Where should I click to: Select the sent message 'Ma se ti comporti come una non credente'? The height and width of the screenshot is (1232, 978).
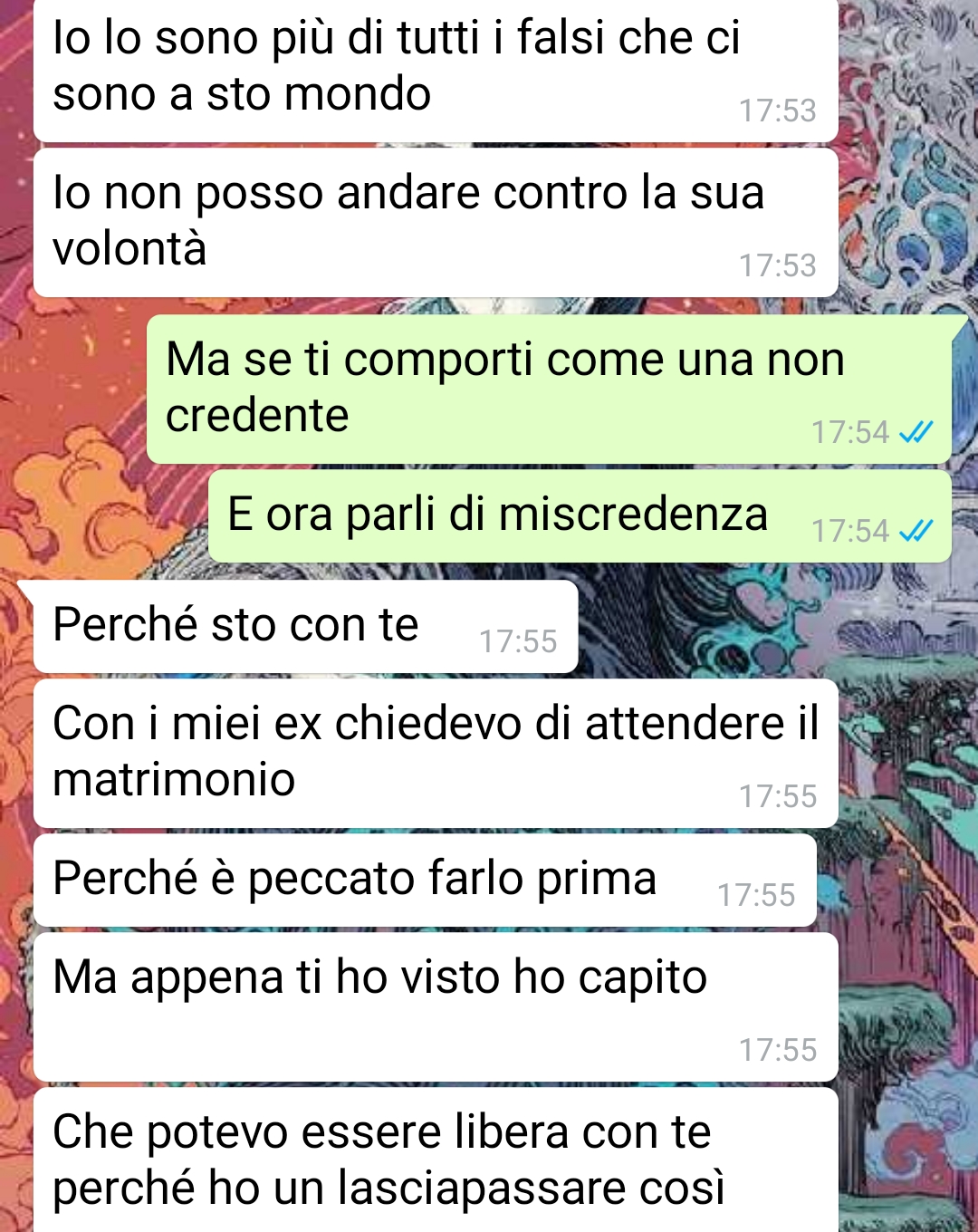click(x=549, y=389)
